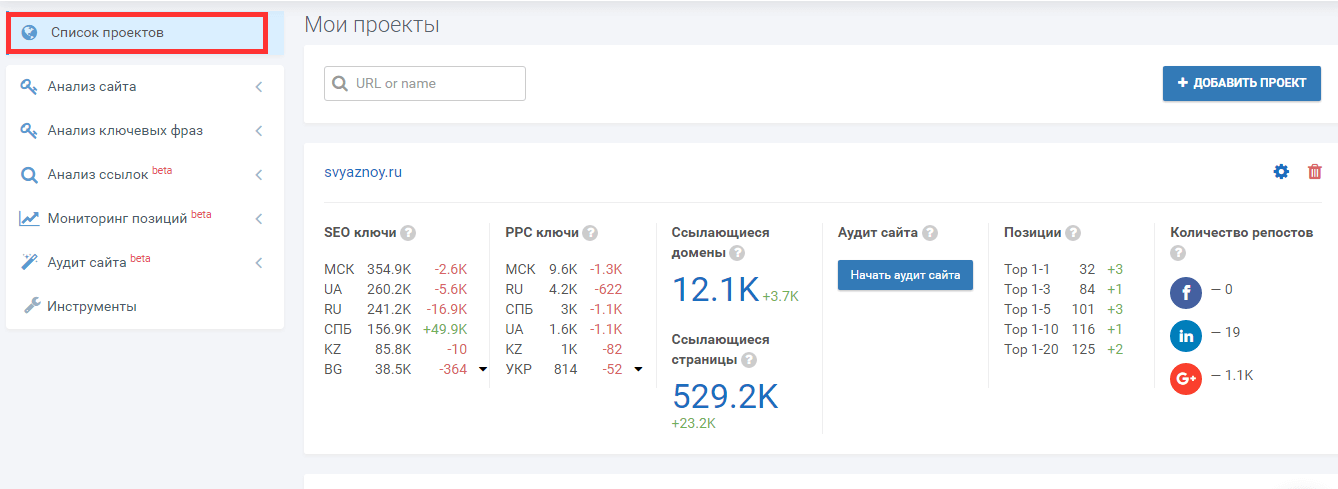Click help icon next to Ссылающиеся домены
This screenshot has width=1338, height=489.
pyautogui.click(x=737, y=253)
